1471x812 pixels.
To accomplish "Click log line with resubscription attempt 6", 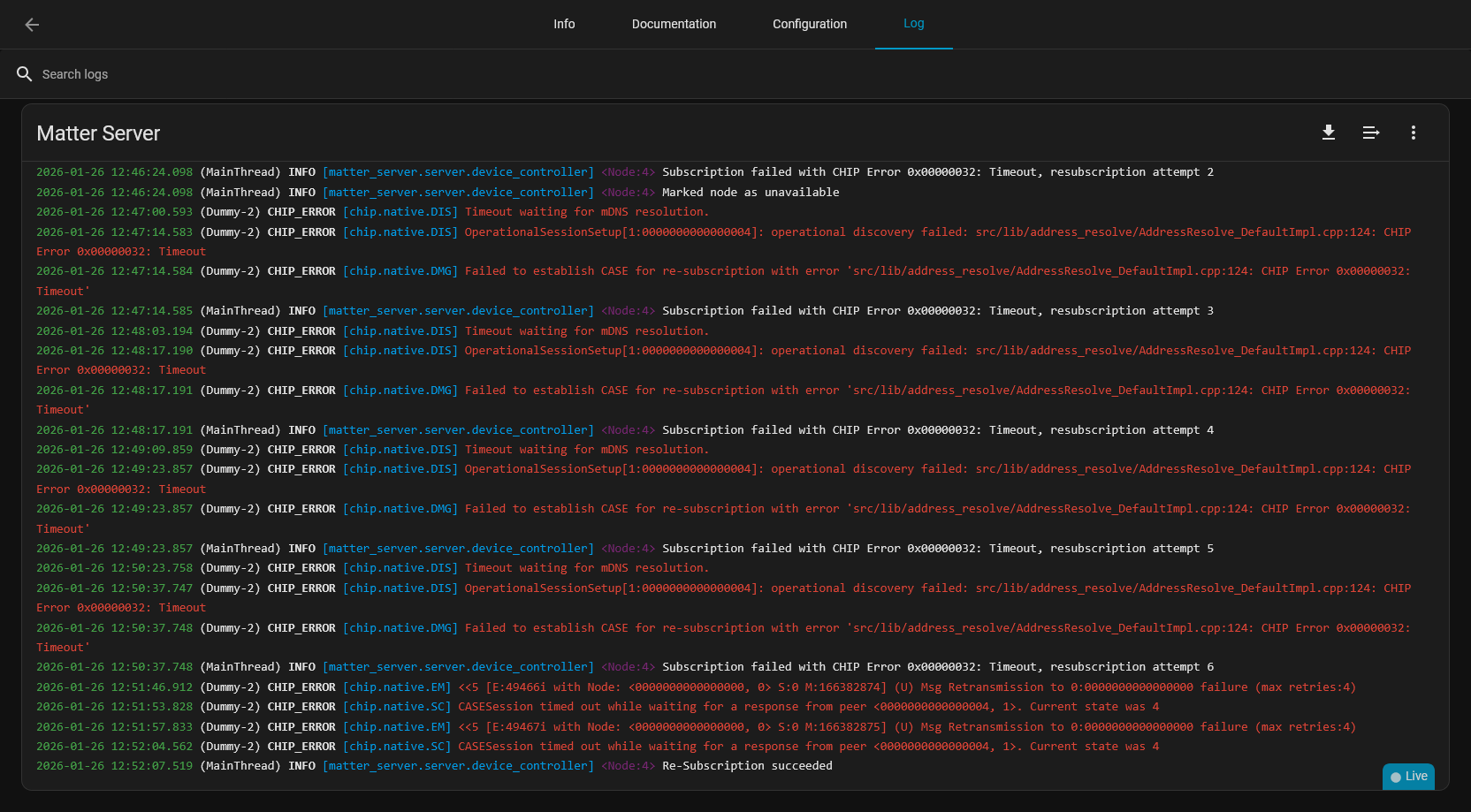I will coord(937,667).
